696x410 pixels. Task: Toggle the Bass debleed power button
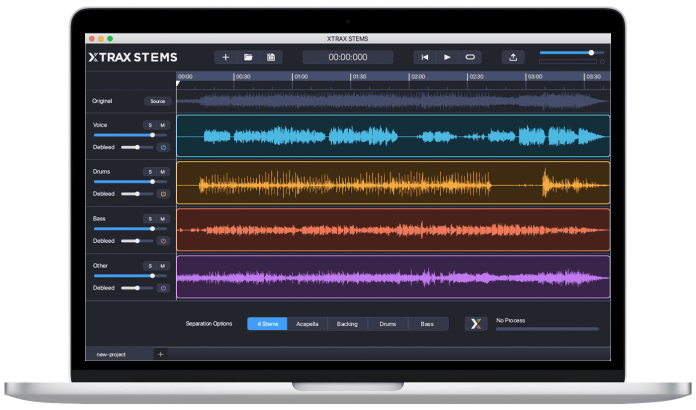(163, 241)
